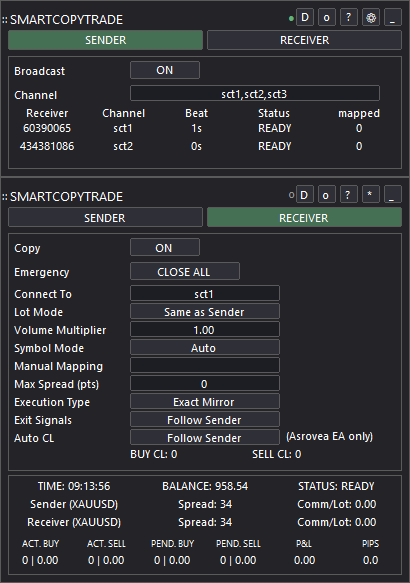The width and height of the screenshot is (410, 583).
Task: Change Auto CL Follow Sender option
Action: (x=205, y=438)
